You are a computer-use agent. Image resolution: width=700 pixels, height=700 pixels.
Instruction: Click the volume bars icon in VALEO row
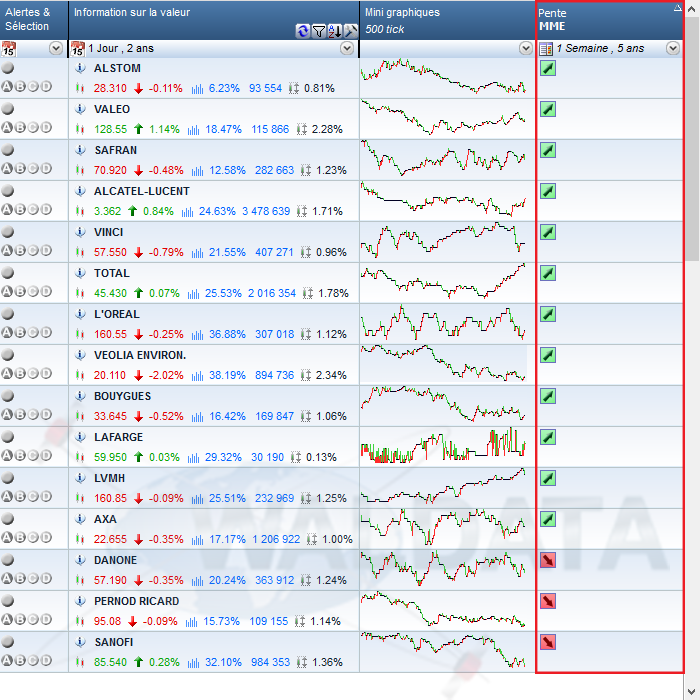point(193,129)
